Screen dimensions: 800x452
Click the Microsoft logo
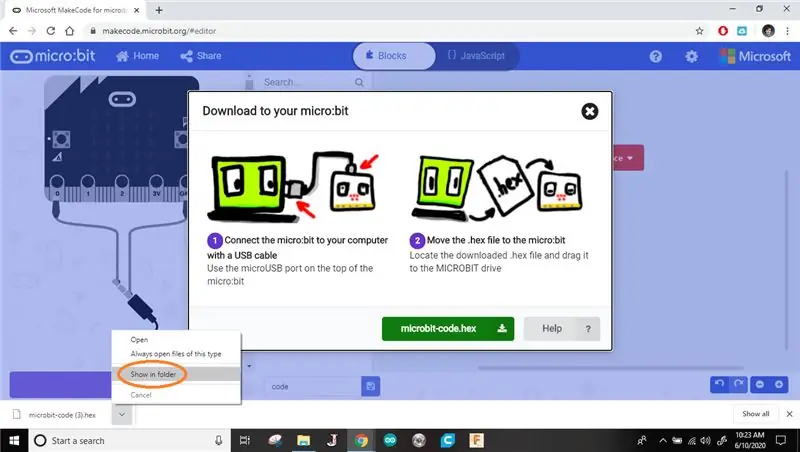(755, 56)
